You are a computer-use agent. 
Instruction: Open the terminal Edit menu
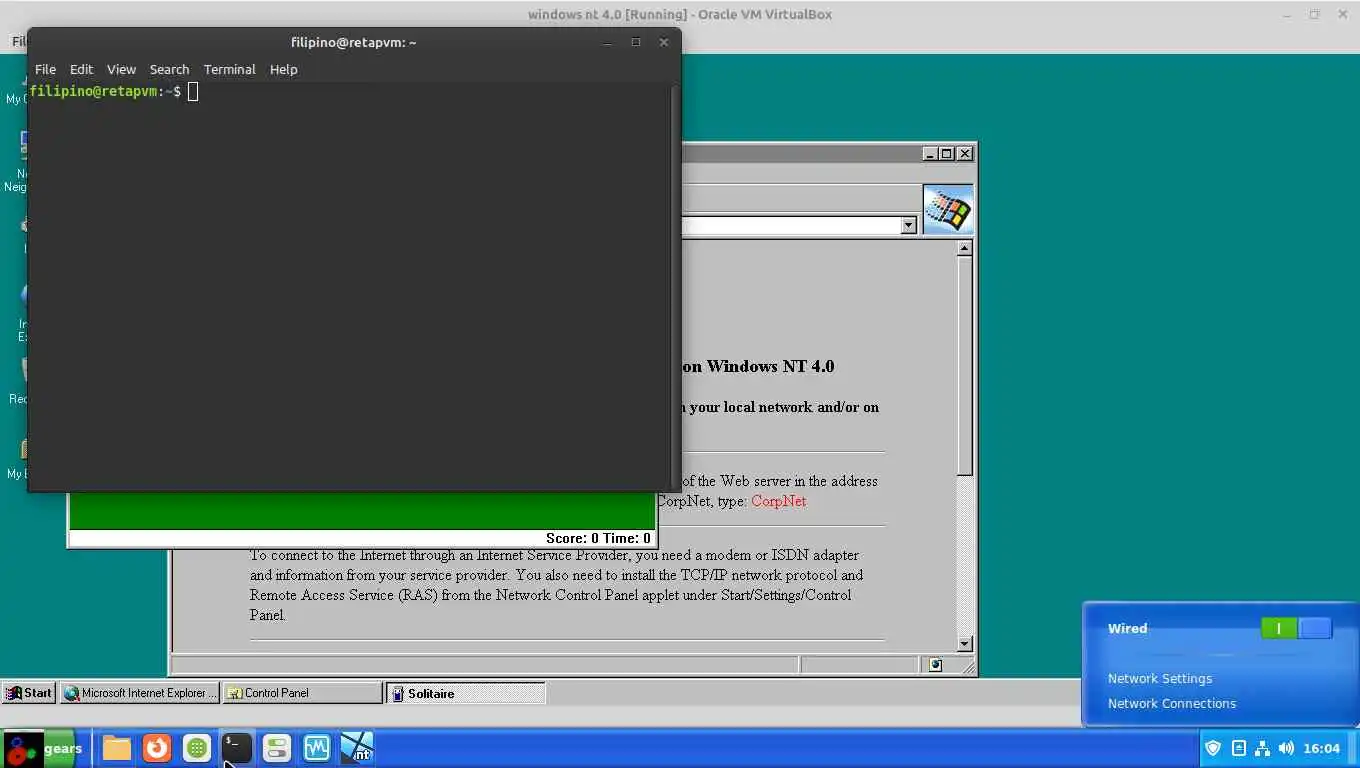[81, 69]
